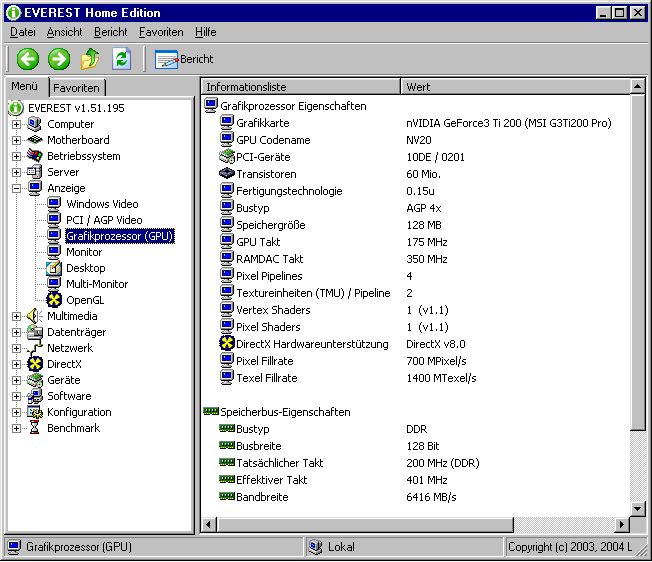Viewport: 652px width, 562px height.
Task: Select Windows Video in the tree
Action: [x=102, y=204]
